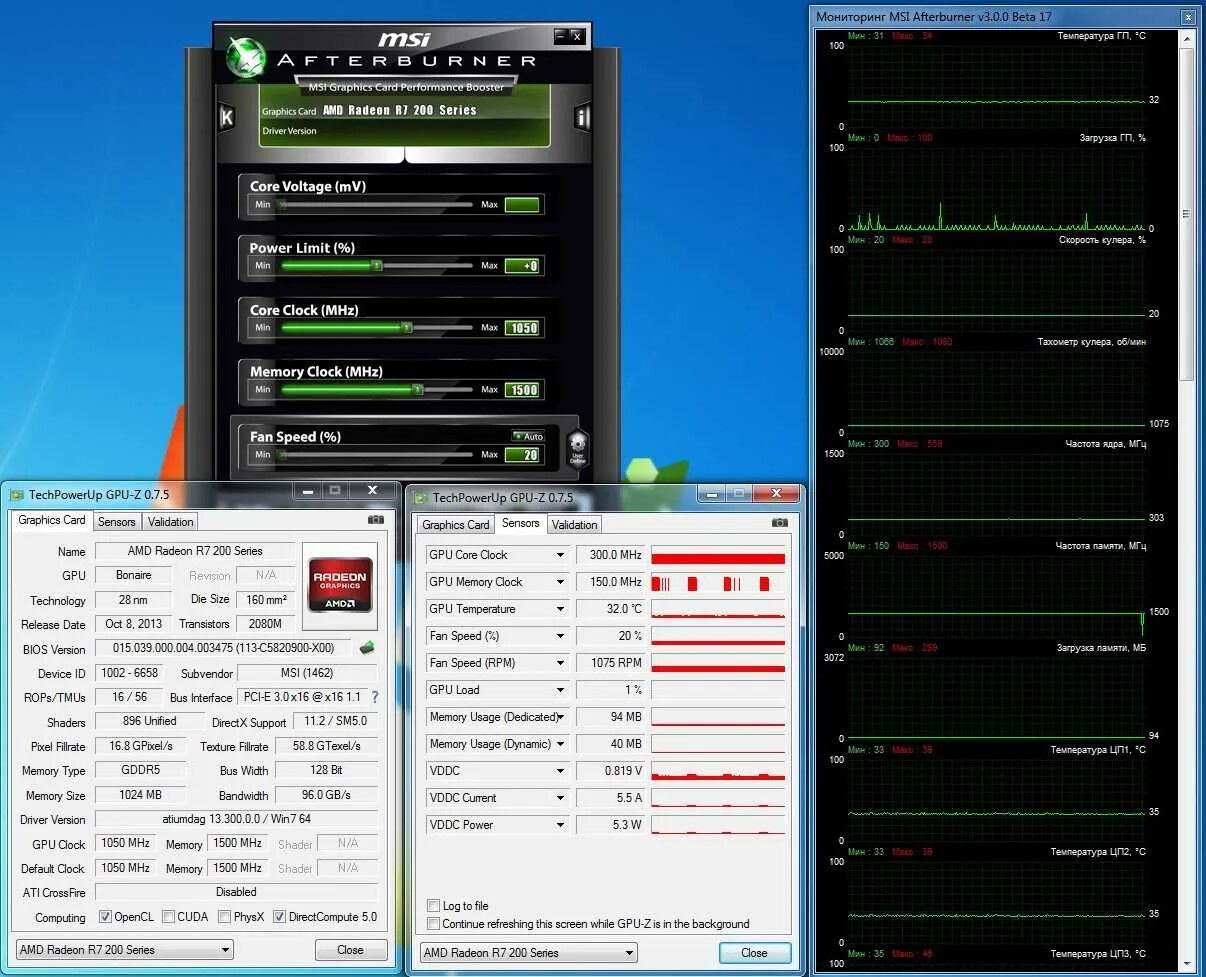This screenshot has width=1206, height=977.
Task: Click the title bar icon of the Graphics Card GPU-Z window
Action: [16, 494]
